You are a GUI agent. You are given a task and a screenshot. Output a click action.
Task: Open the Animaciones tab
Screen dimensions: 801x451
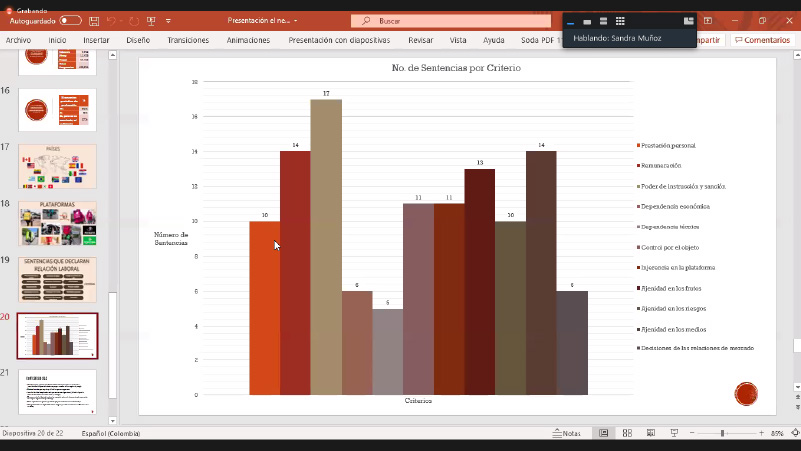(248, 40)
